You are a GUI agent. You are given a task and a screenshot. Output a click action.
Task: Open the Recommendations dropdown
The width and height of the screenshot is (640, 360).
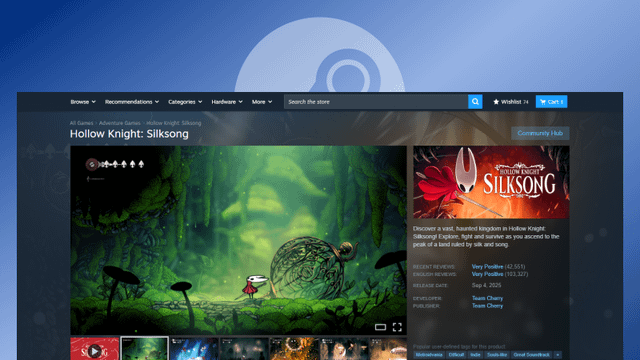[132, 102]
